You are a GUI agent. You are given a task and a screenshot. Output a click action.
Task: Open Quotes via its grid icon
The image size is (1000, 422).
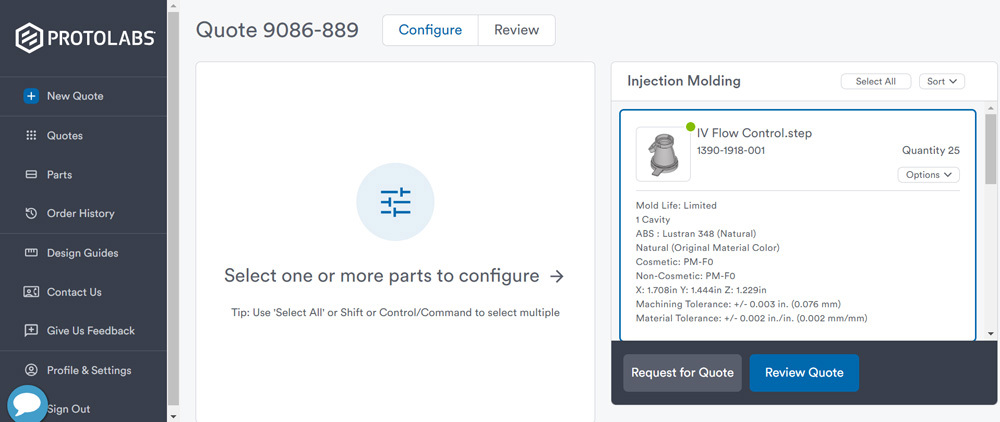click(30, 135)
